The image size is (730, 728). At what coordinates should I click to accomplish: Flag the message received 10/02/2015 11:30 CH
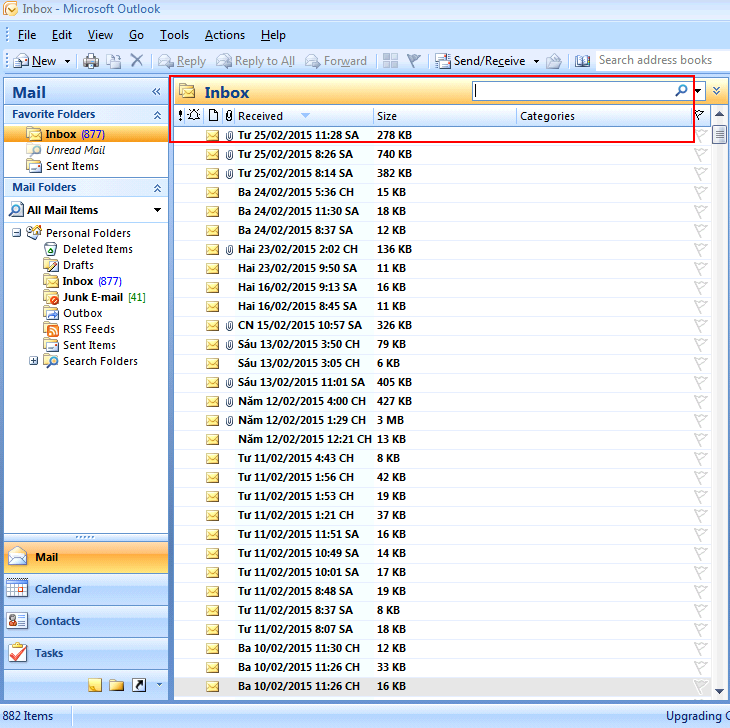tap(700, 648)
